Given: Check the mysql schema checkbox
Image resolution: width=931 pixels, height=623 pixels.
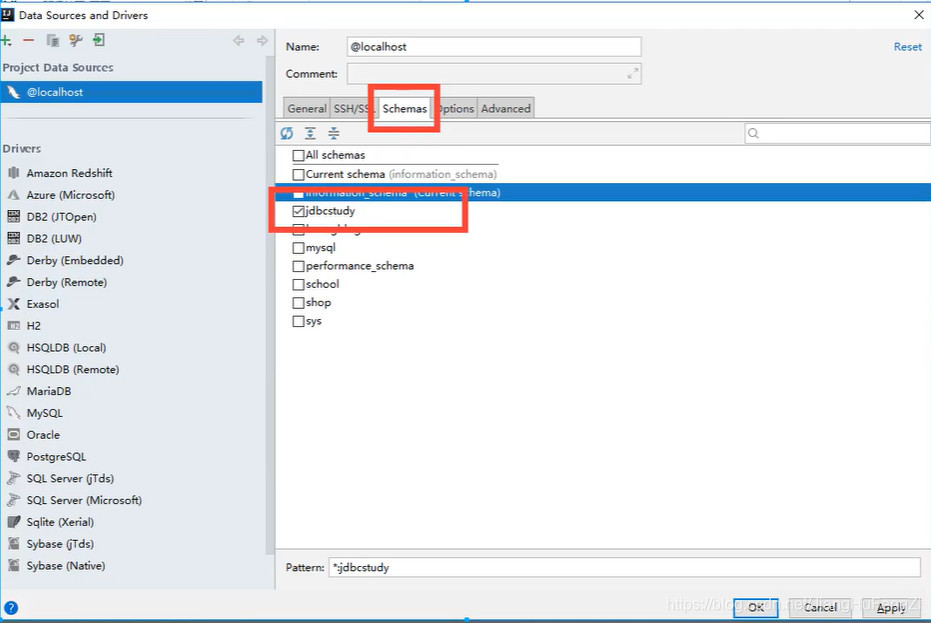Looking at the screenshot, I should coord(299,248).
